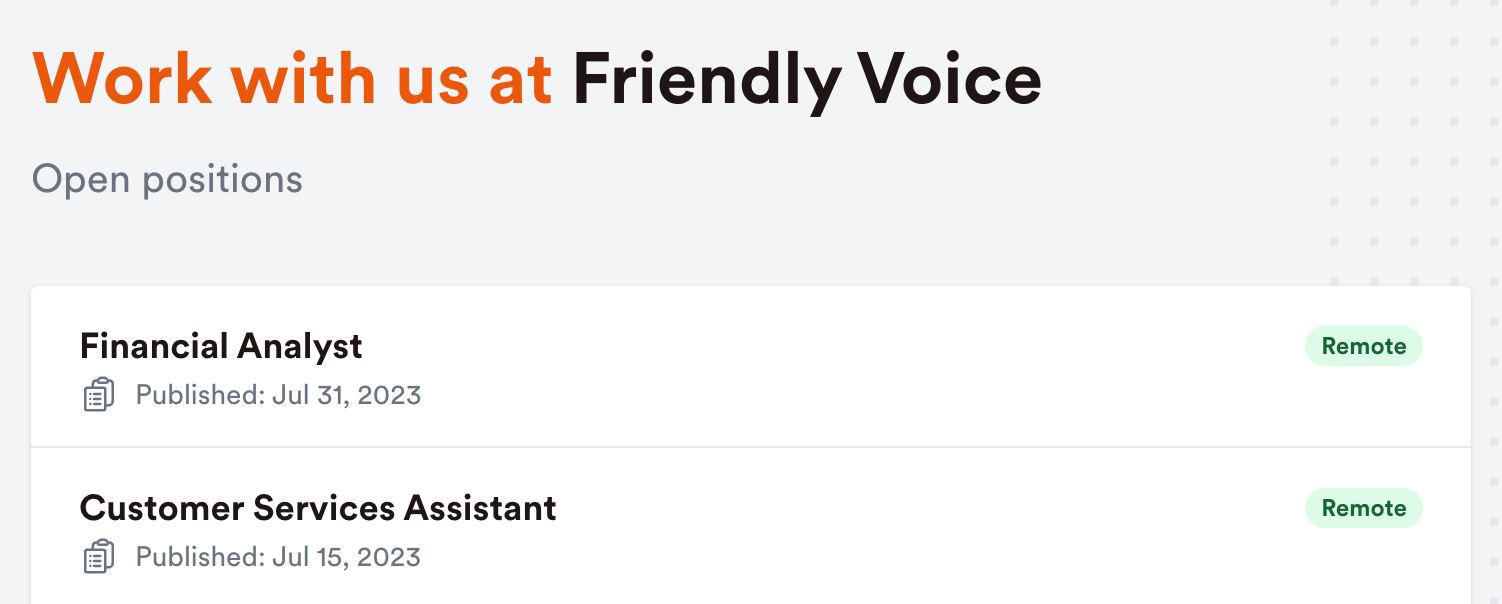Image resolution: width=1502 pixels, height=604 pixels.
Task: Select the Remote badge on Financial Analyst
Action: click(1364, 346)
